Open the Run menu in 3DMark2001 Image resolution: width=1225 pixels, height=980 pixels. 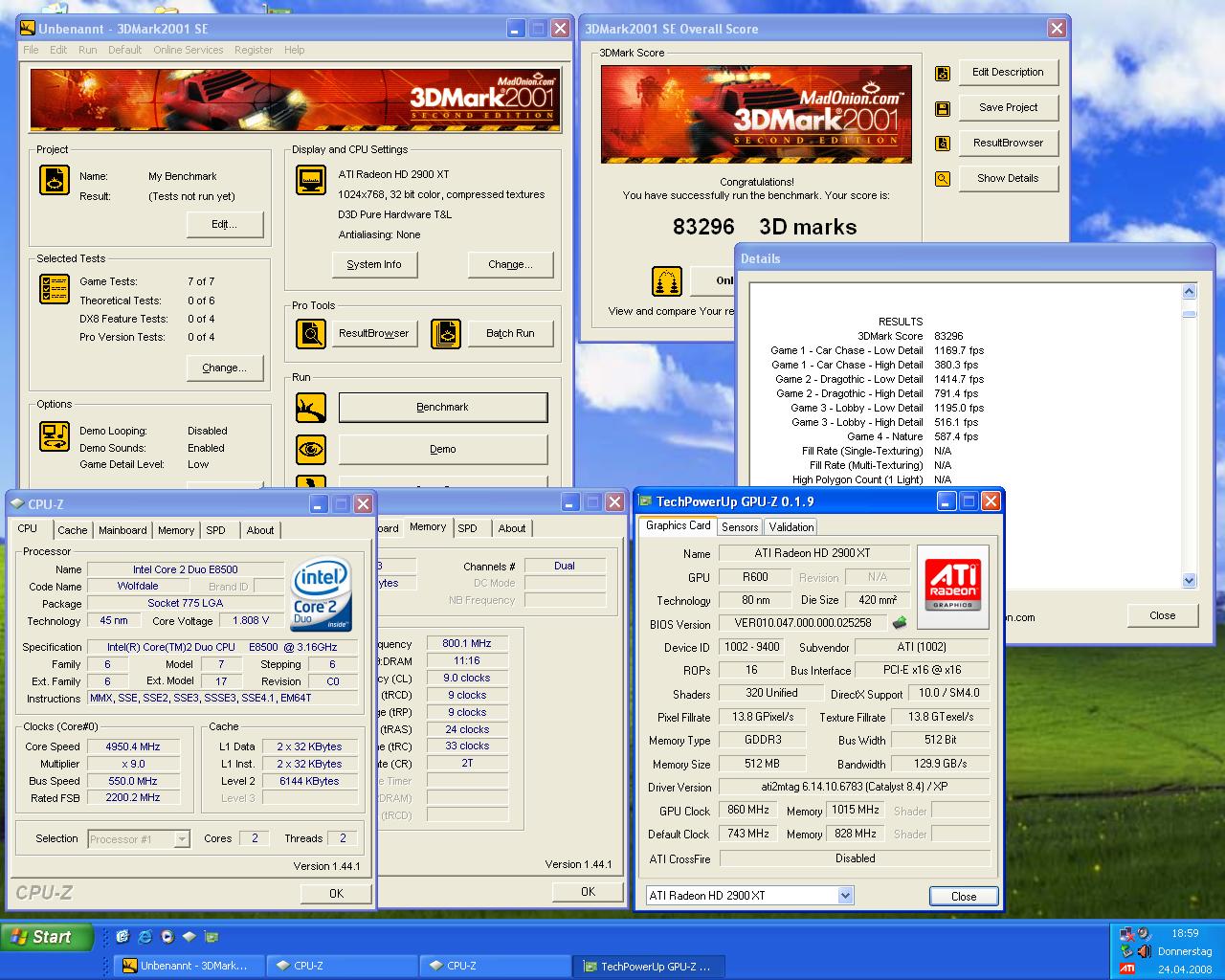point(87,50)
